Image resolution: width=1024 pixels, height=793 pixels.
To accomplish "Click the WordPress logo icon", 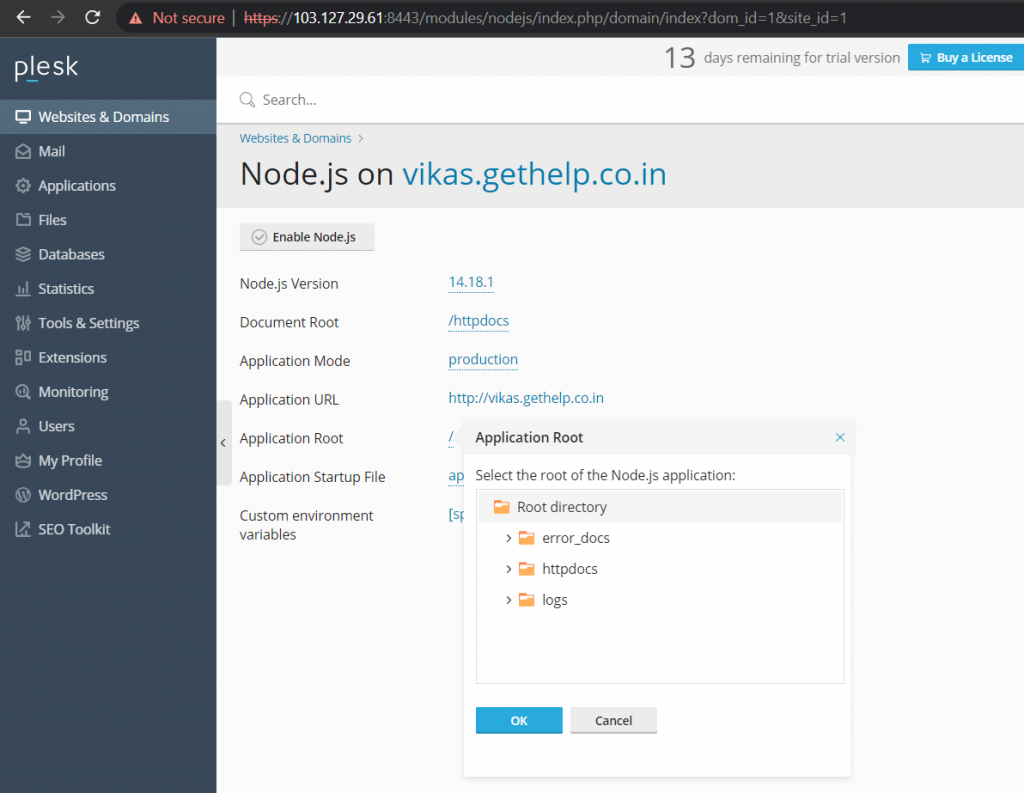I will 23,495.
